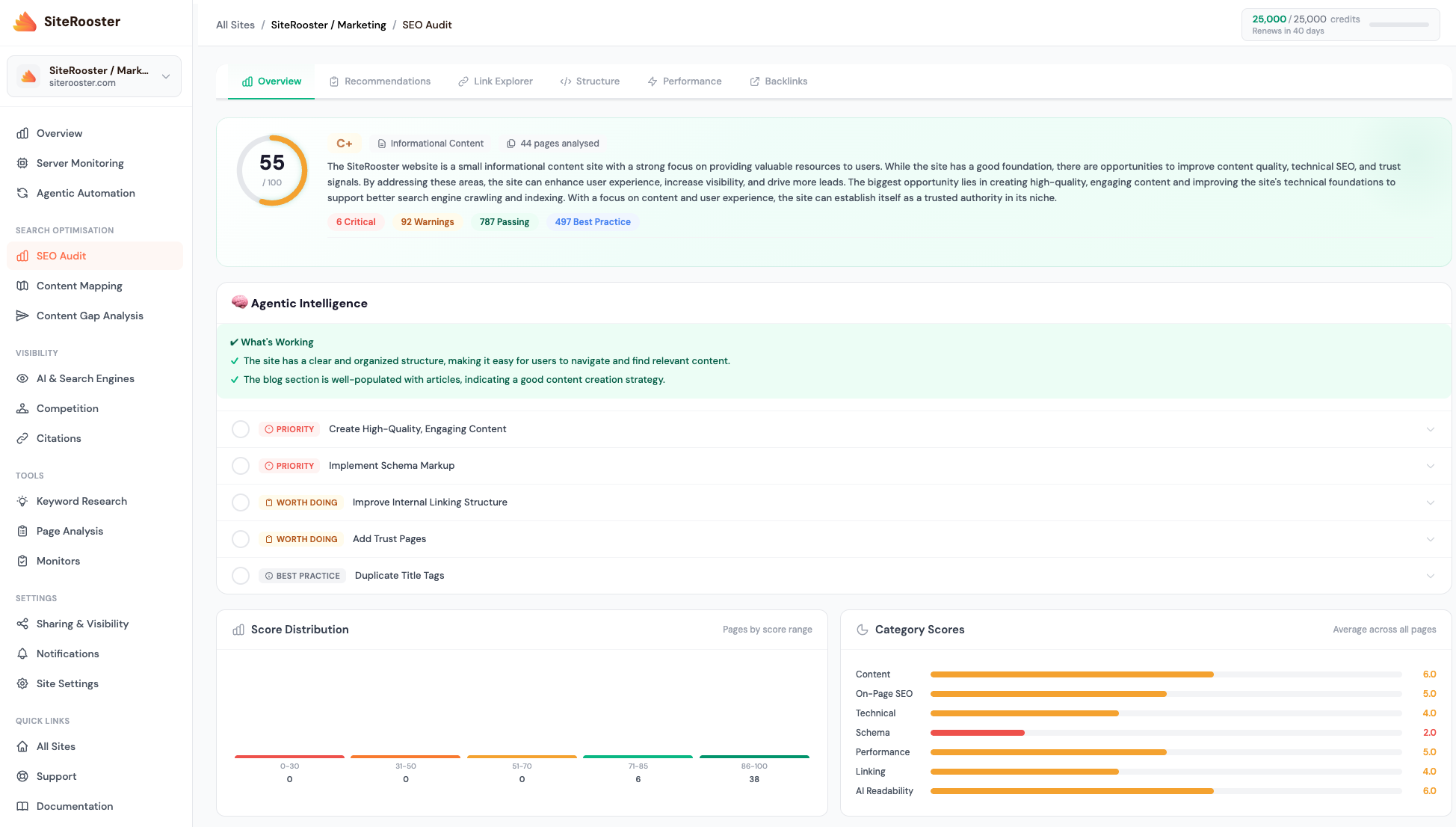Mark Create High-Quality, Engaging Content as done
The height and width of the screenshot is (827, 1456).
(241, 428)
